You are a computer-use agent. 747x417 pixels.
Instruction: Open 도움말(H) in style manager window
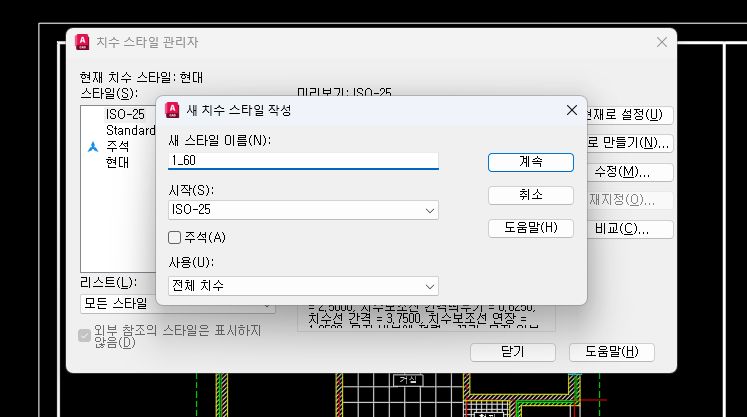coord(612,352)
